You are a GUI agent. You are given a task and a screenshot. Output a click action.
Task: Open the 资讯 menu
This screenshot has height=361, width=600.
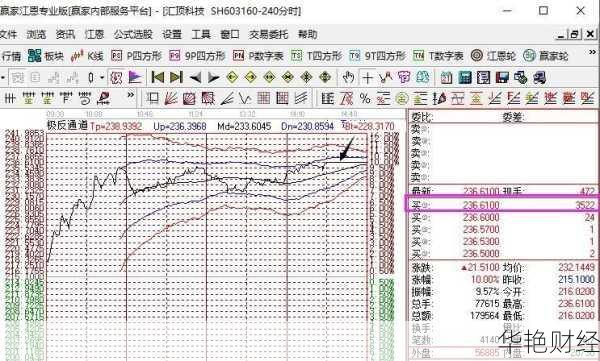[65, 34]
